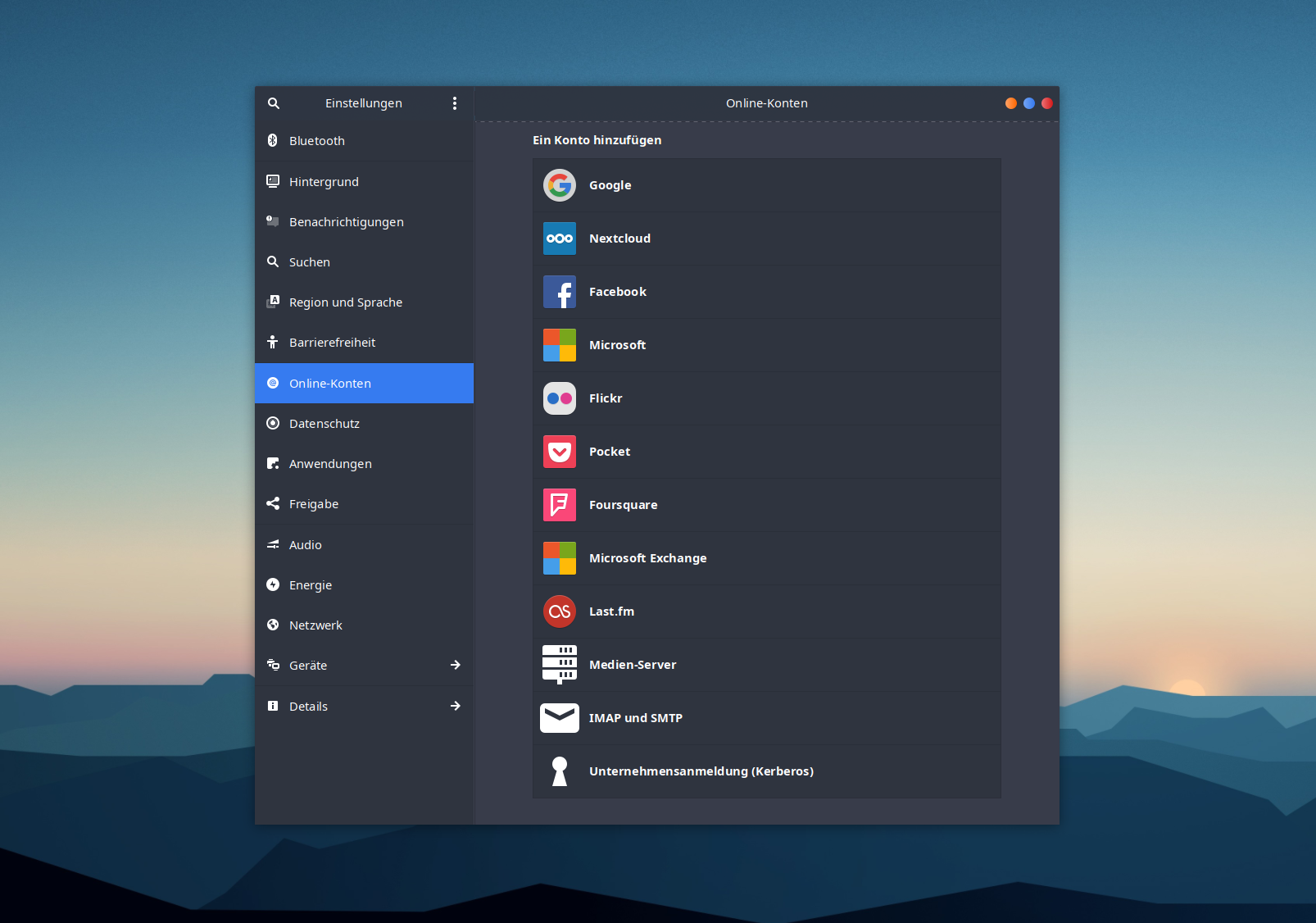Click the Datenschutz icon
Image resolution: width=1316 pixels, height=923 pixels.
click(273, 423)
